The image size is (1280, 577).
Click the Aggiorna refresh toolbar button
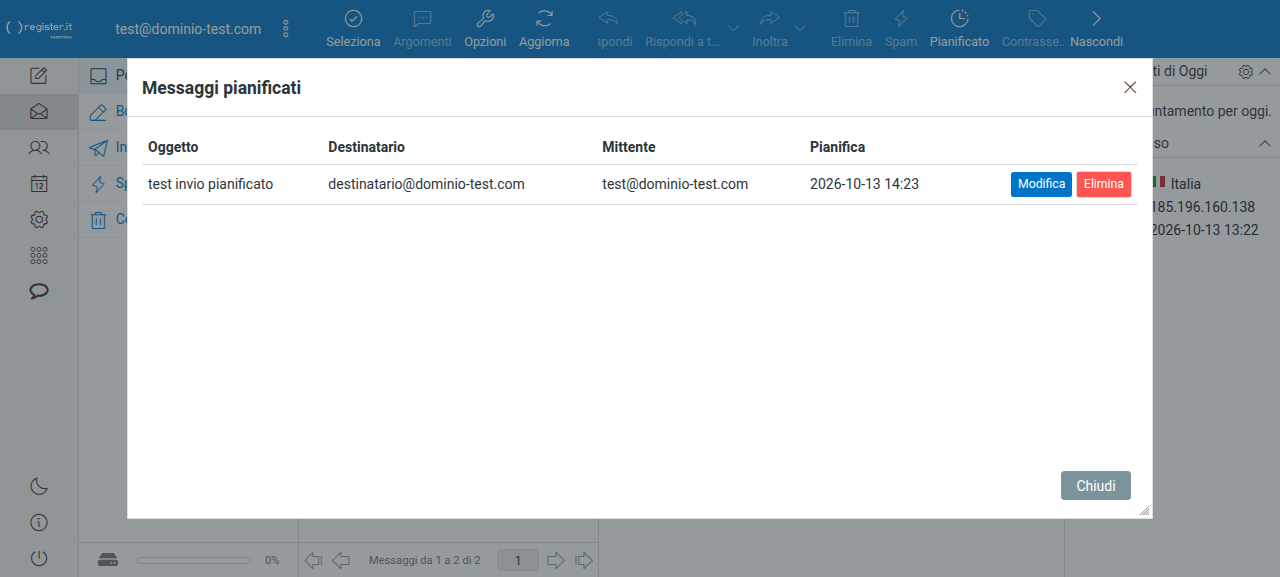click(544, 29)
